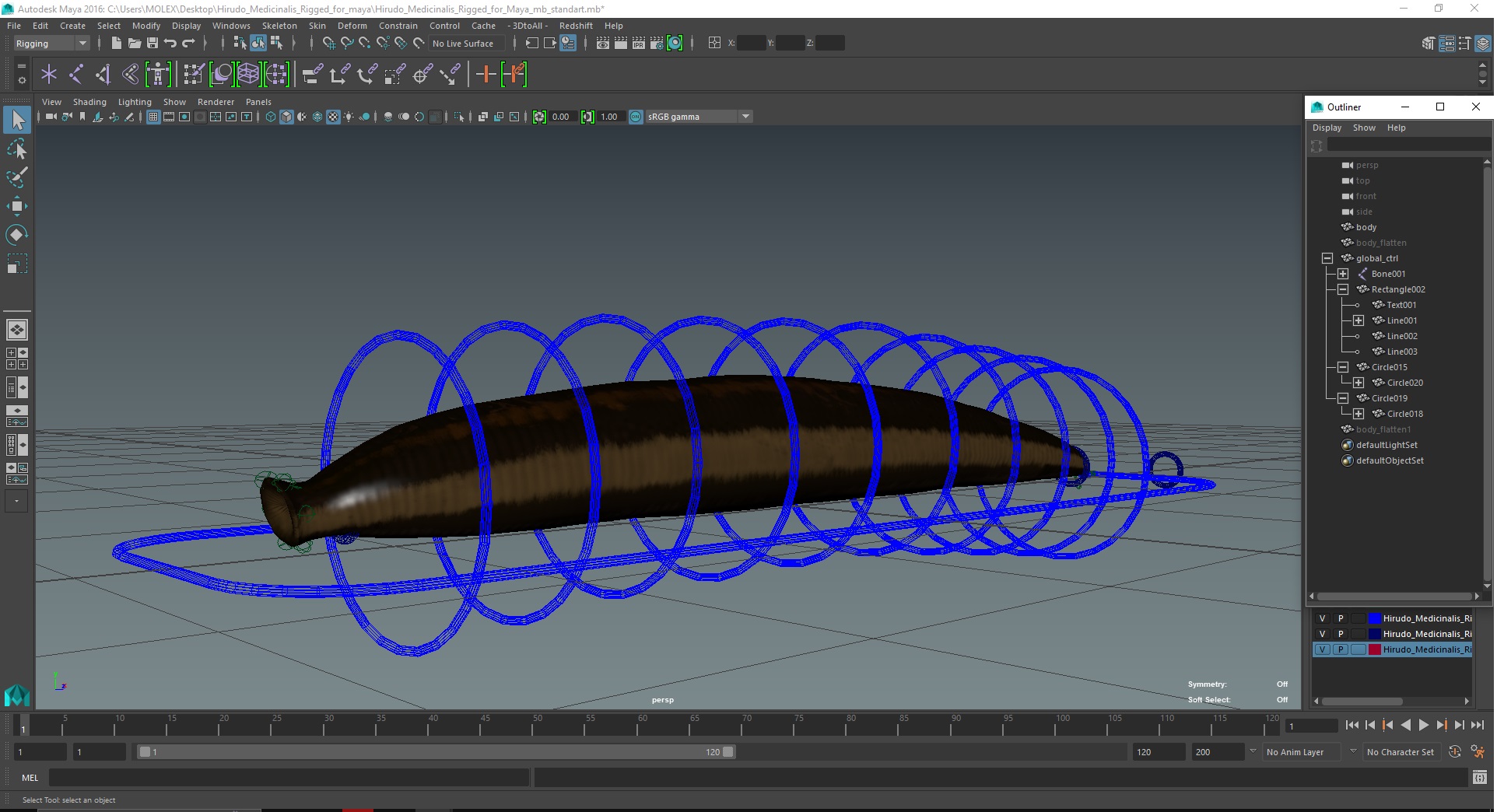Choose the Rotate tool in toolbox
1497x812 pixels.
point(17,235)
